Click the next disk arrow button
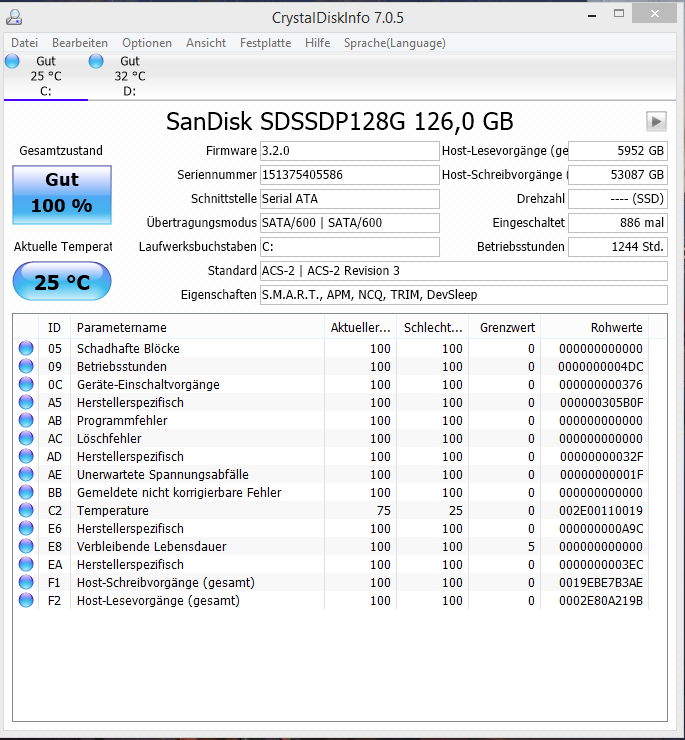685x740 pixels. 656,121
